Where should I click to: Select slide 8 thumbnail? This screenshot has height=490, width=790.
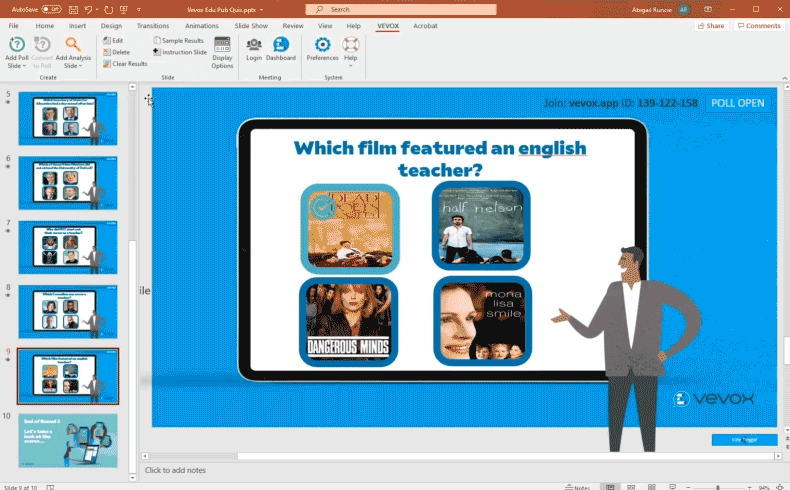point(68,312)
